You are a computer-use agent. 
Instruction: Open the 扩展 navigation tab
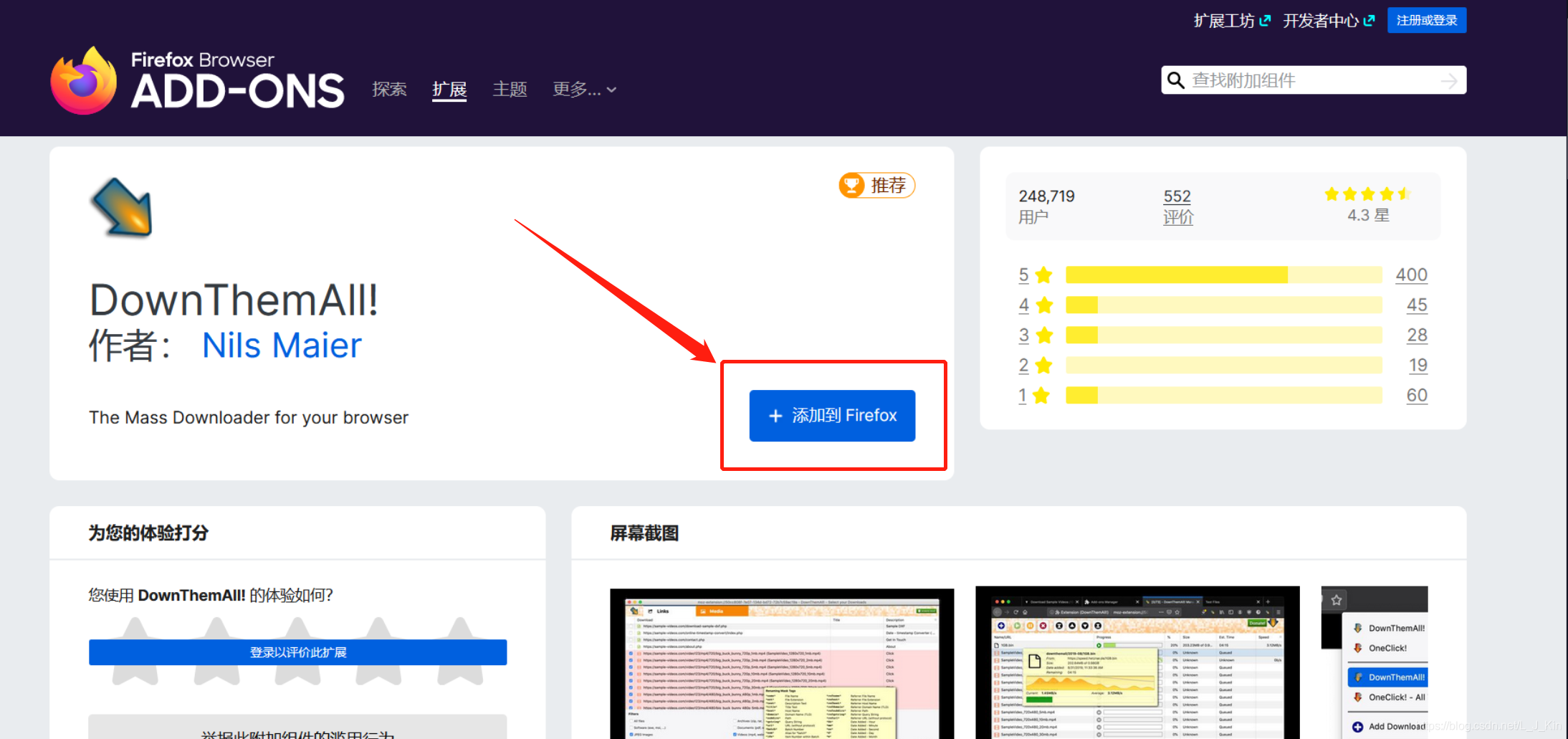(449, 89)
